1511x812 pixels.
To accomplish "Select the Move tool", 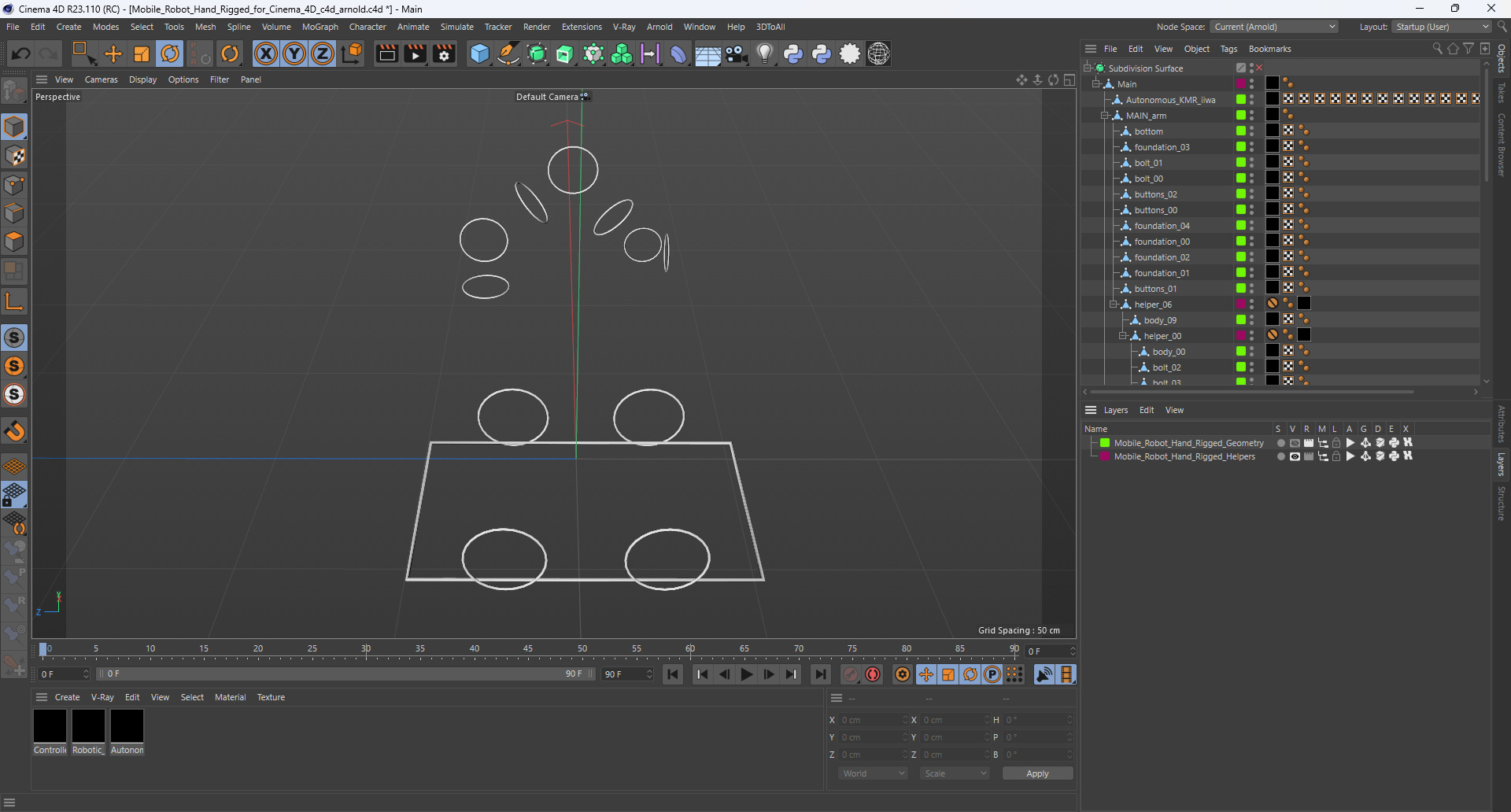I will click(113, 54).
